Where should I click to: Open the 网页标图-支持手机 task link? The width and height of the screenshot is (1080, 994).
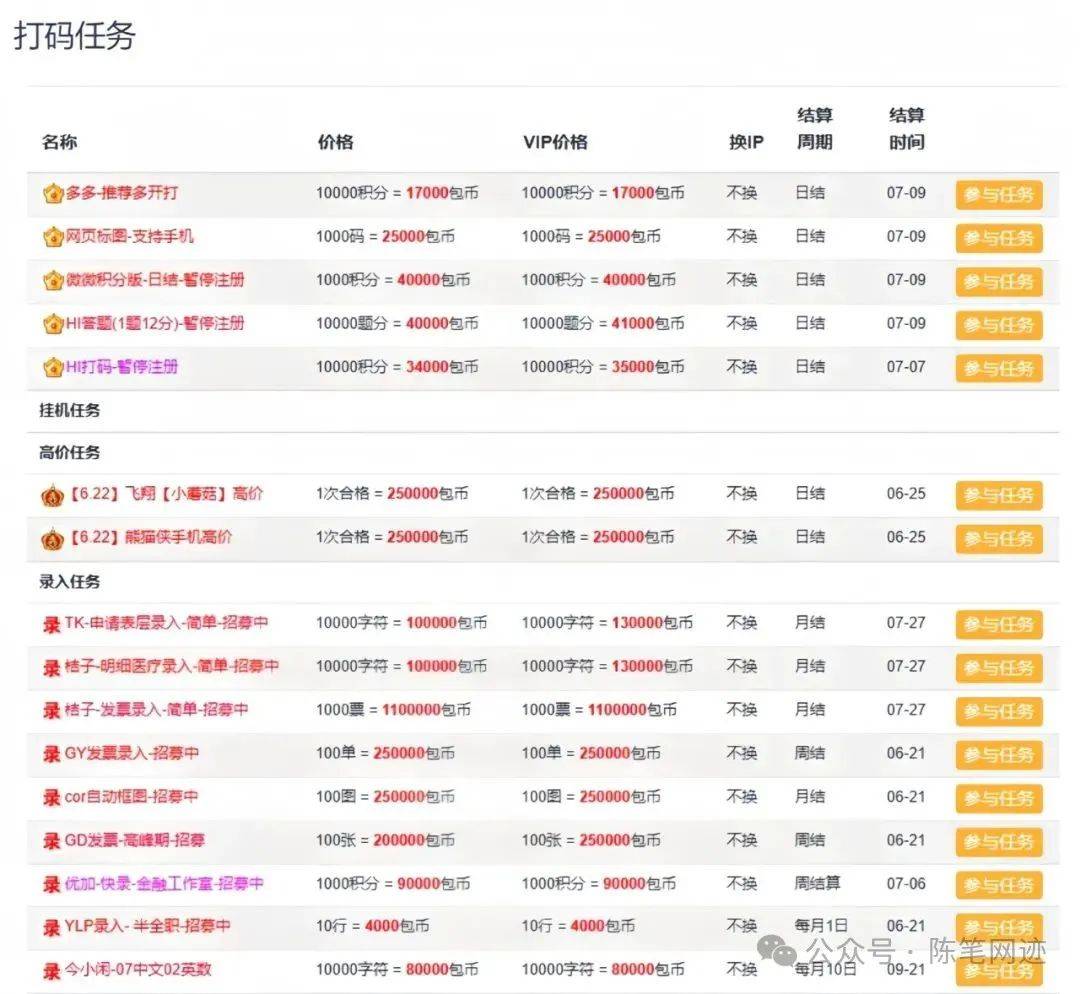(129, 236)
